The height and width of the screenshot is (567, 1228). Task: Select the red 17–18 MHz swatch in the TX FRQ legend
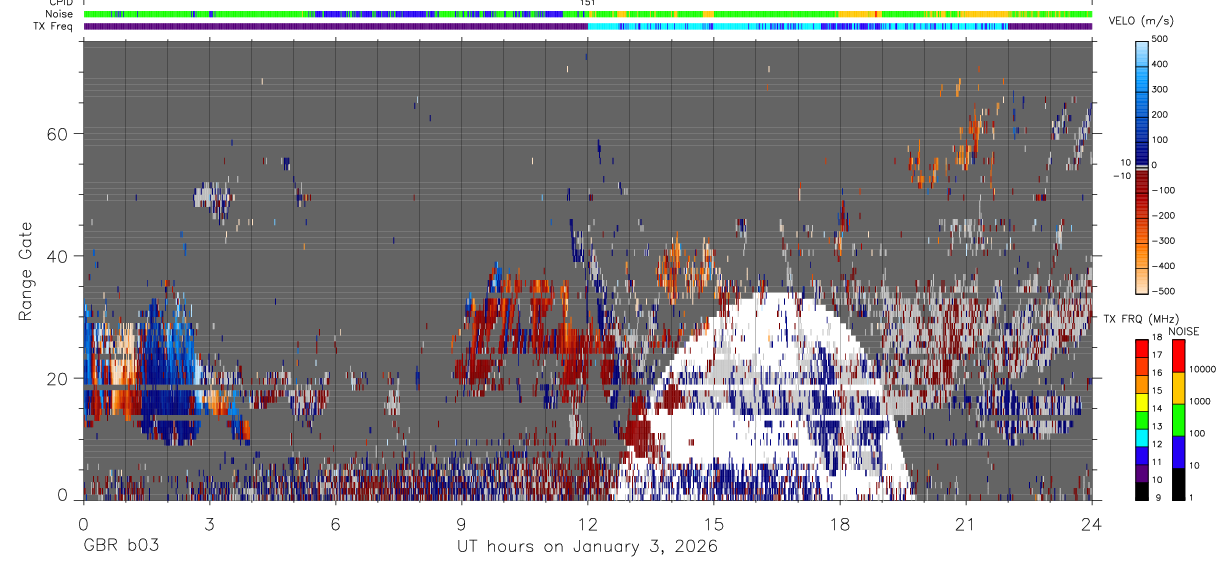coord(1142,349)
